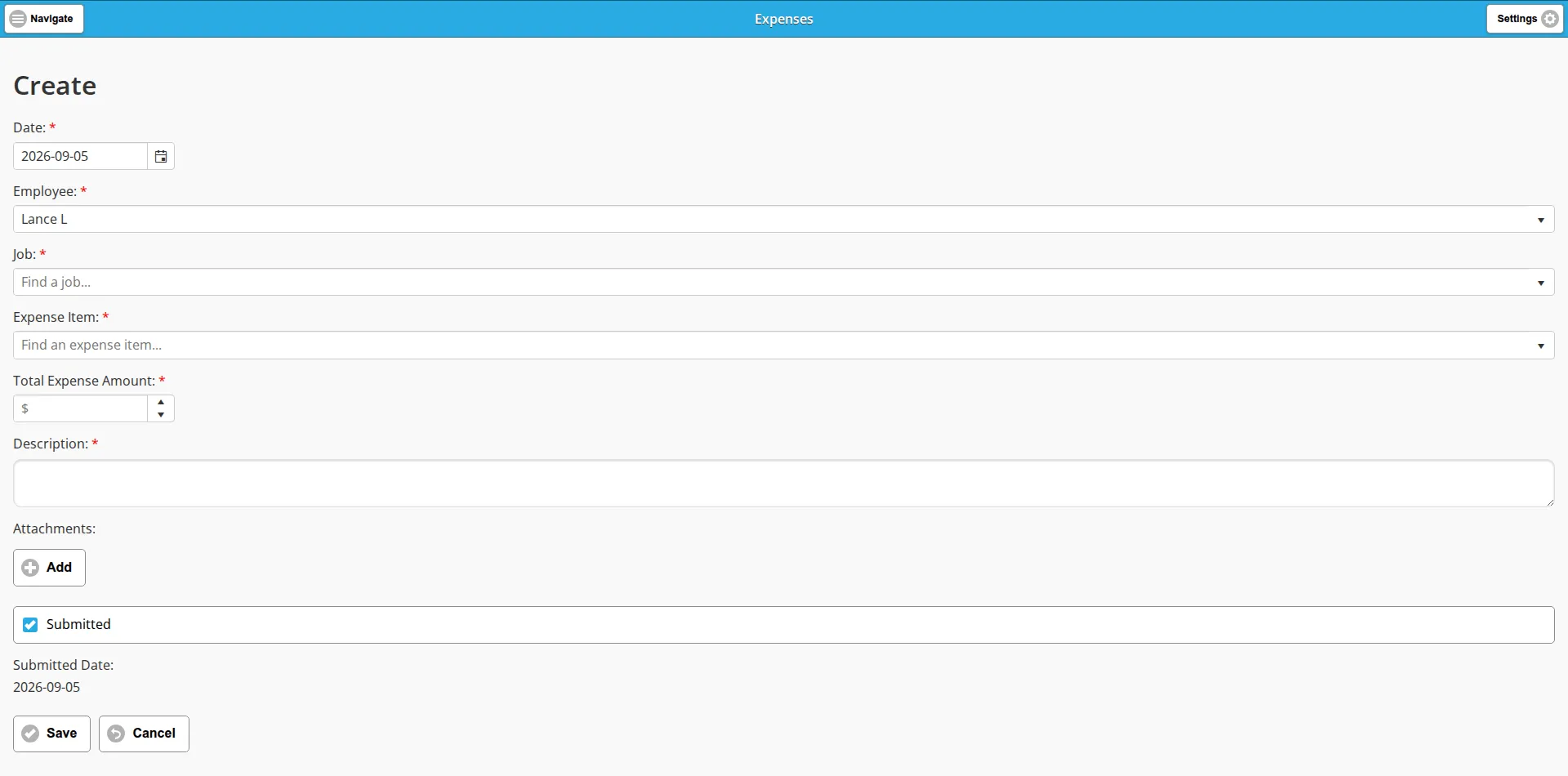Click the Lance L employee selection

coord(771,220)
